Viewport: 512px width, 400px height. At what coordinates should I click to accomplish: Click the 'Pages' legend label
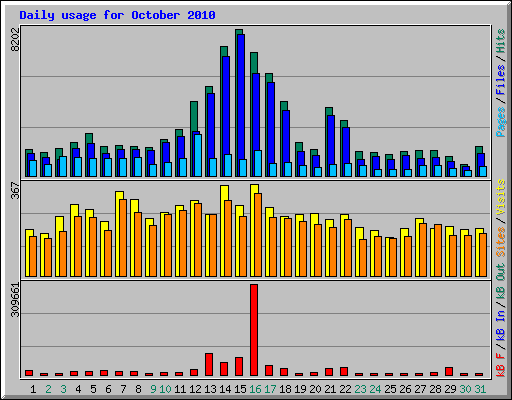coord(501,122)
